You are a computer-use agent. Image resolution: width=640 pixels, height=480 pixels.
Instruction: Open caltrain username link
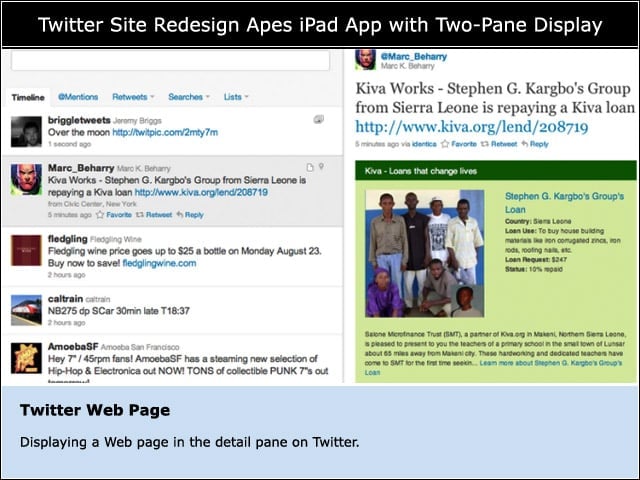click(65, 299)
